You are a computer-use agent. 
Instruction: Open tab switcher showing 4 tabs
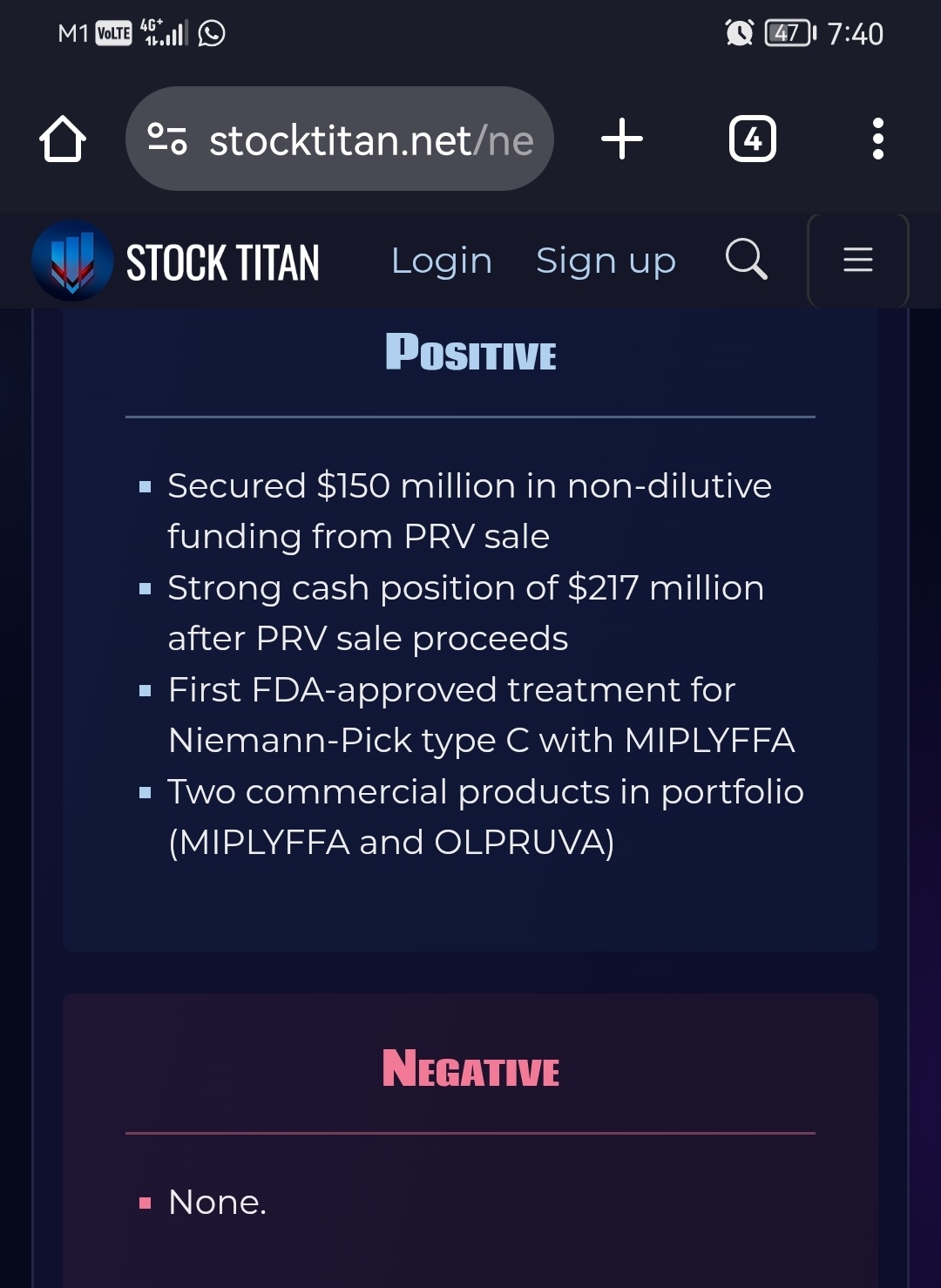point(753,139)
